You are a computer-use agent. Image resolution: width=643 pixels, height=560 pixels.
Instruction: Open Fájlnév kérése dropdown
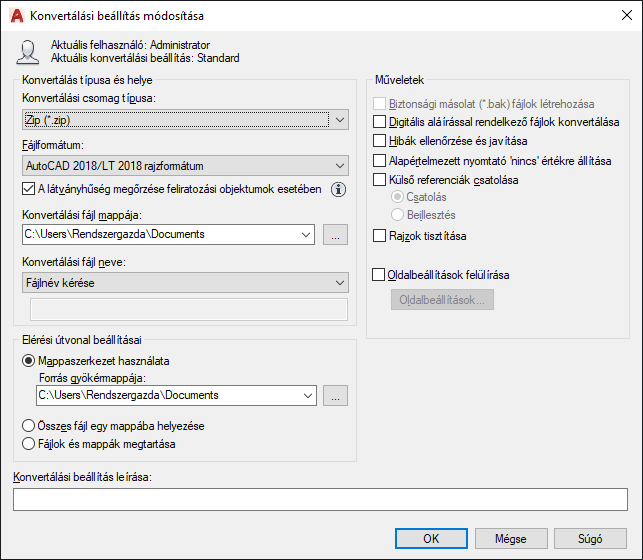coord(185,282)
